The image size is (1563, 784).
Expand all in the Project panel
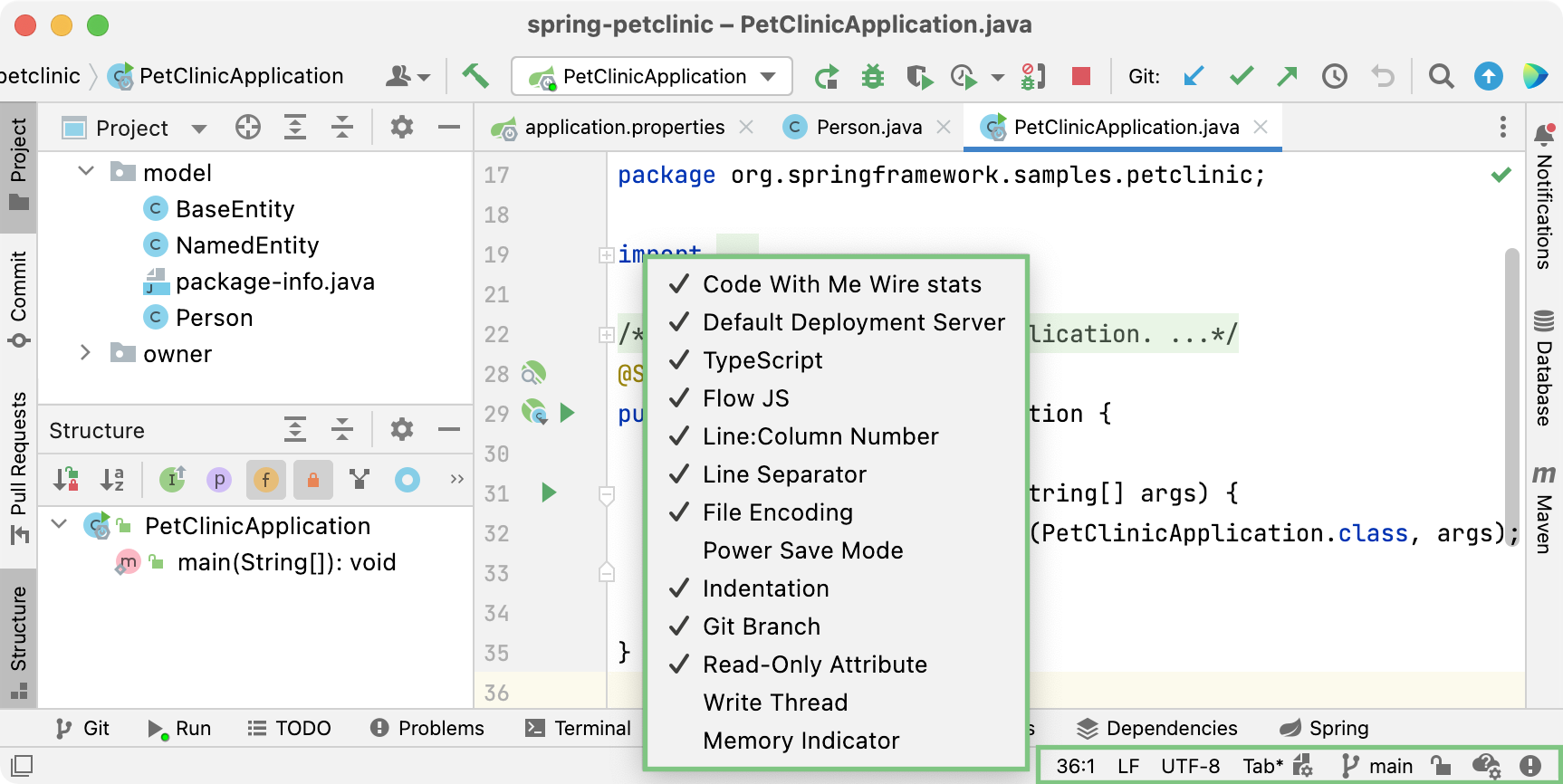pyautogui.click(x=295, y=128)
